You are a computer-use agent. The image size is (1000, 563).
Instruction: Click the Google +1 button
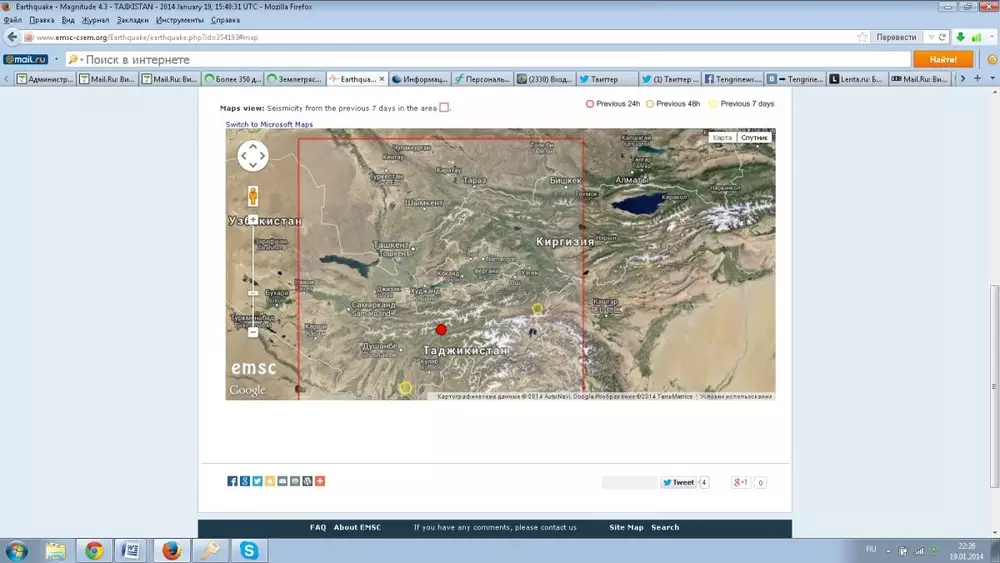click(741, 482)
